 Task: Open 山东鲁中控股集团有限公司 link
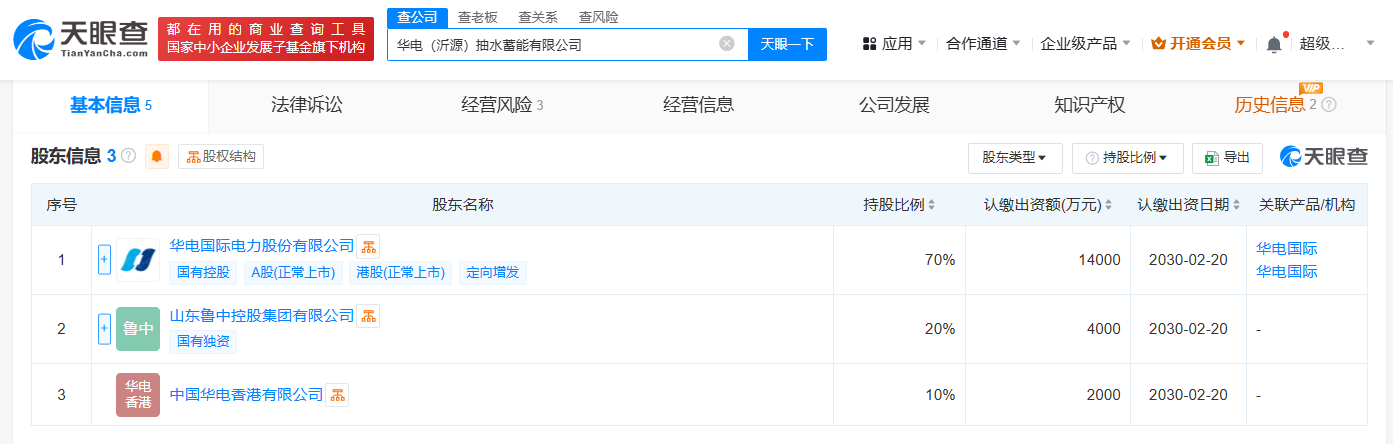coord(262,315)
